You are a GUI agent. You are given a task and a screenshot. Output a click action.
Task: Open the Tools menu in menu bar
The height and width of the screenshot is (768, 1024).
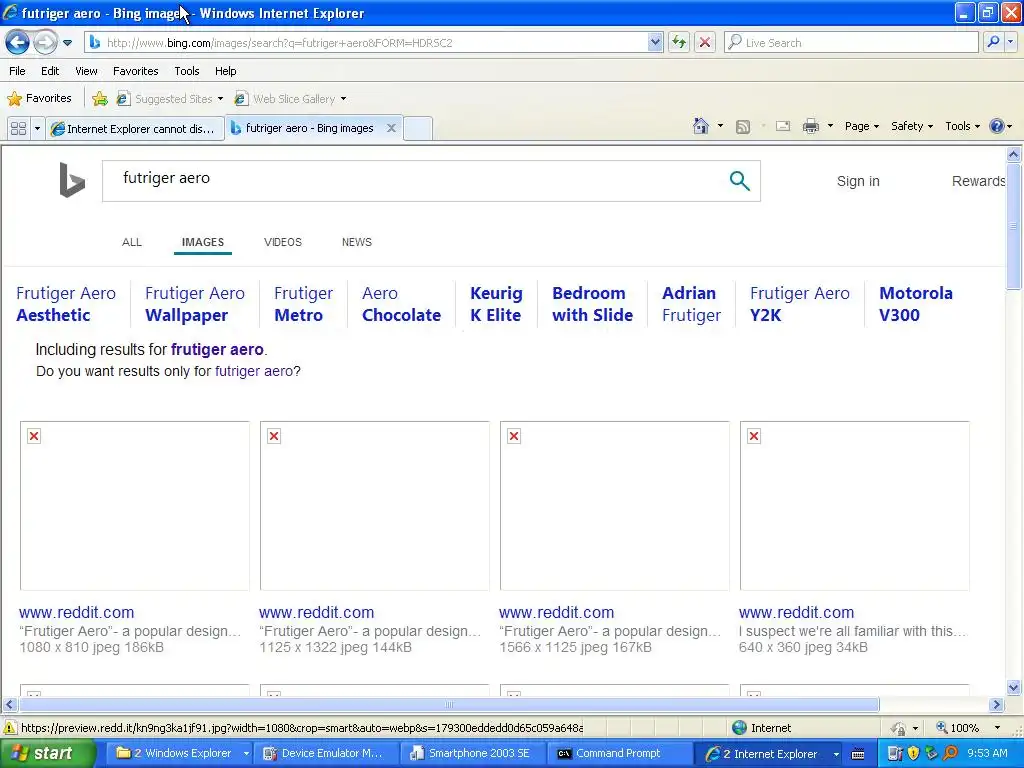[187, 71]
